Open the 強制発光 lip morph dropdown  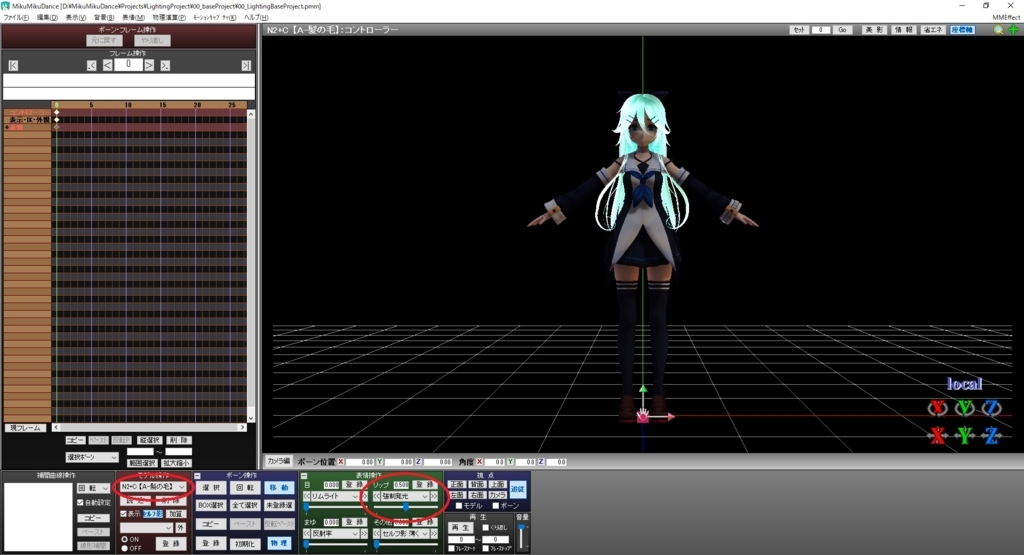(405, 497)
